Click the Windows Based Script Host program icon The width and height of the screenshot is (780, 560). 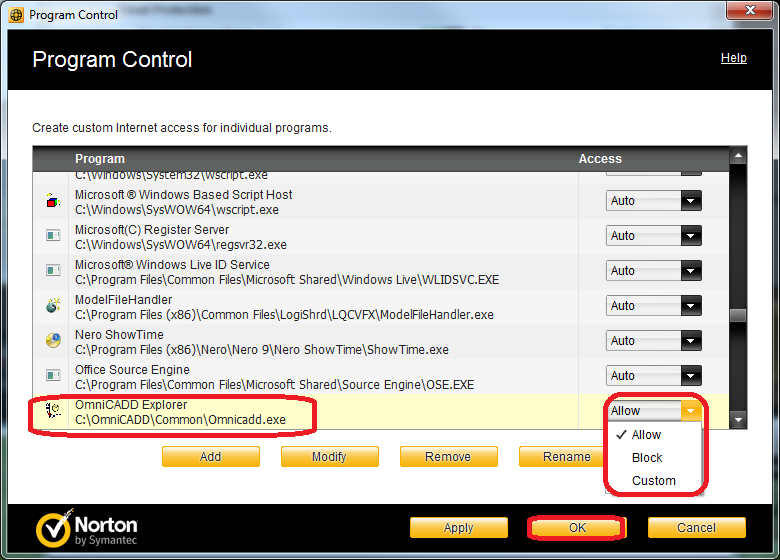point(53,201)
